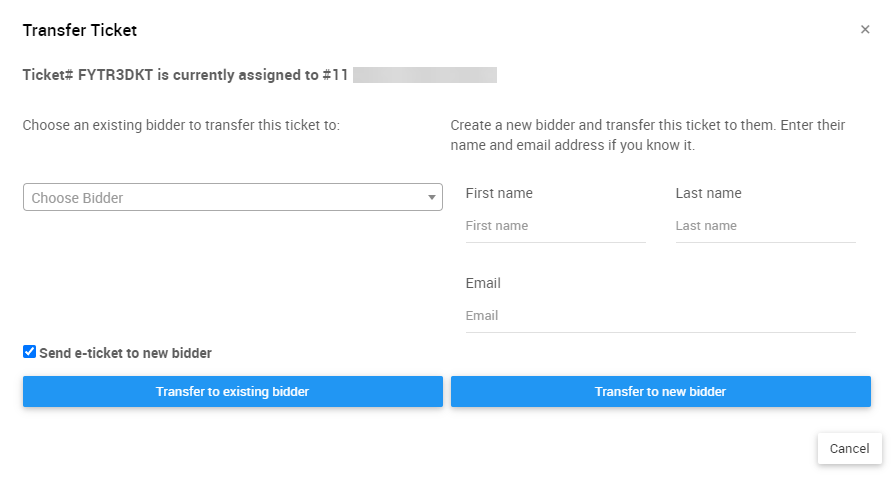
Task: Click into the Email input field
Action: coord(660,316)
